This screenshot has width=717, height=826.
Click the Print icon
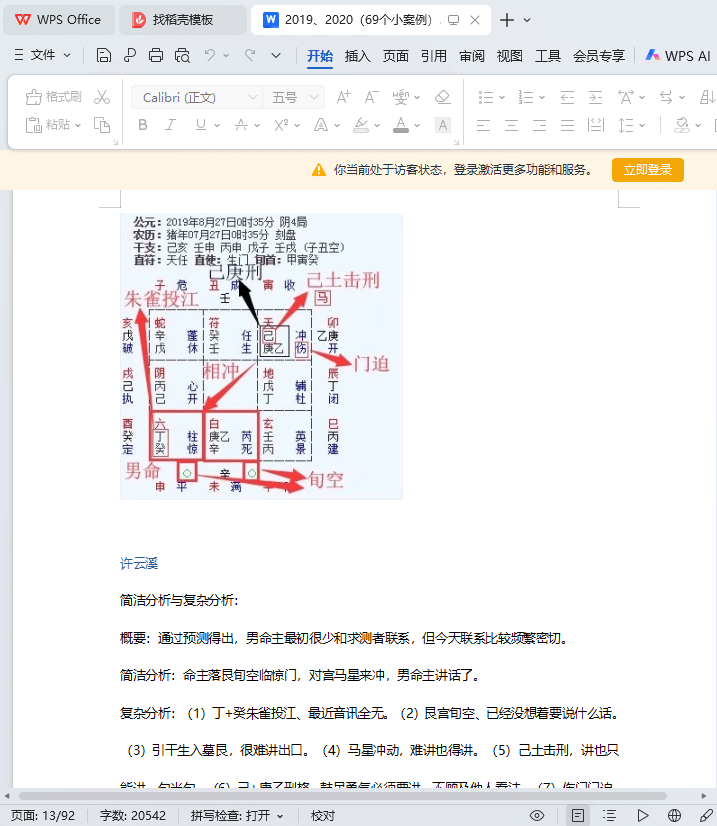tap(156, 55)
